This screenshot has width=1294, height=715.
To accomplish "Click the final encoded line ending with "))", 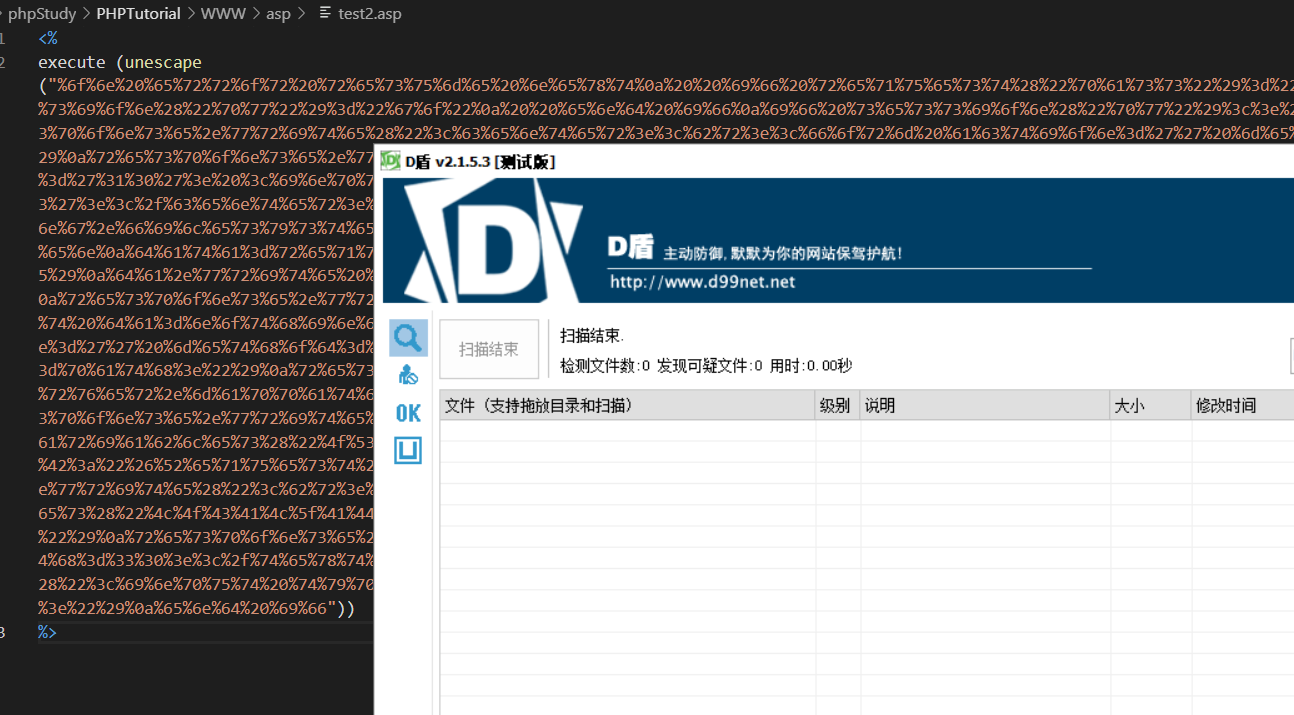I will tap(197, 608).
